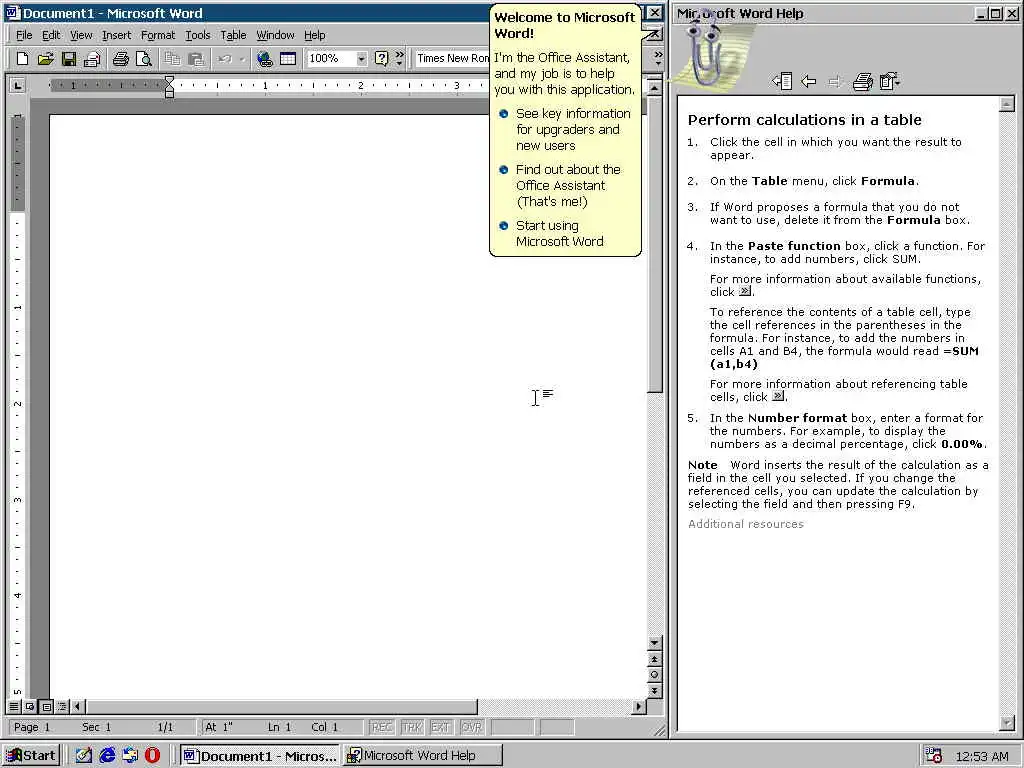Screen dimensions: 1024x768
Task: Click 'Additional resources' link in Help
Action: pyautogui.click(x=746, y=524)
